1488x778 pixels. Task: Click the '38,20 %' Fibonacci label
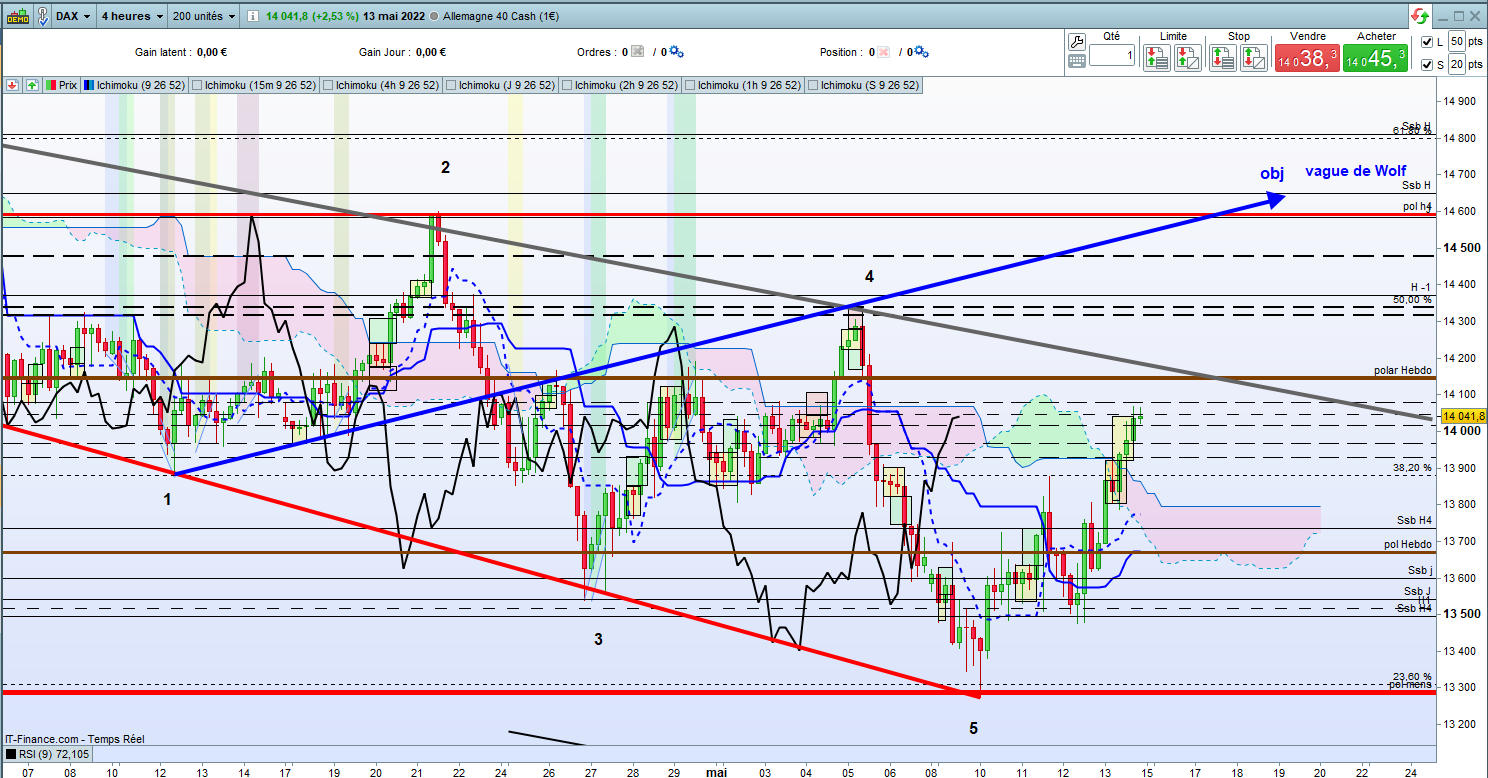1413,467
